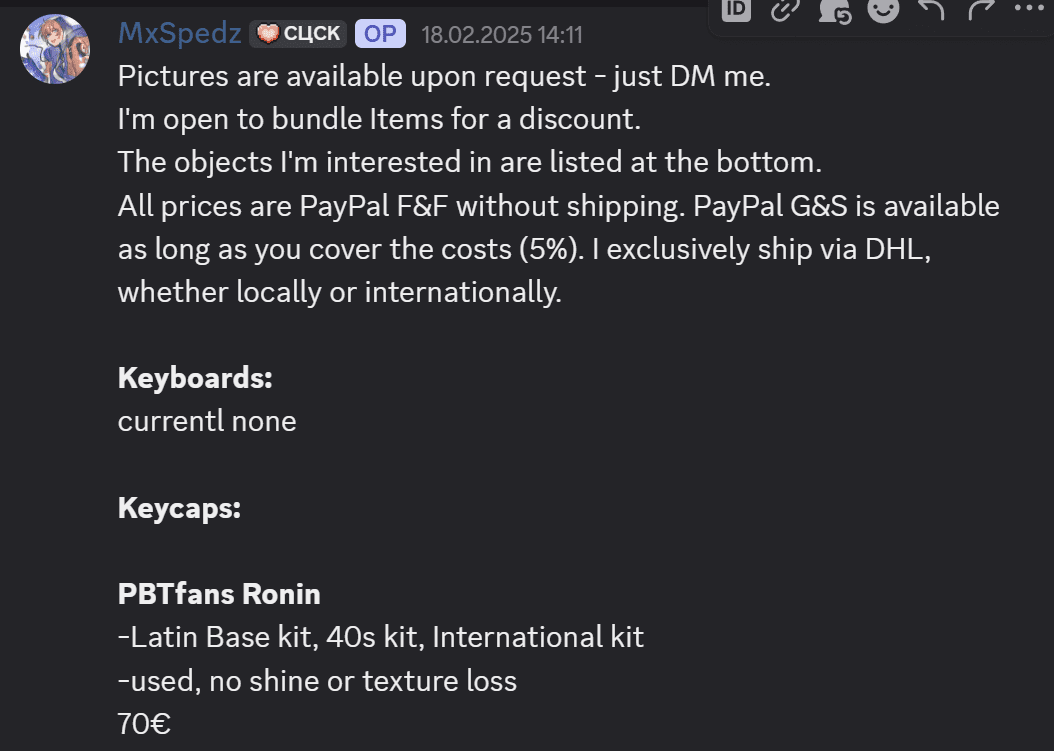Viewport: 1054px width, 751px height.
Task: Click the chat-bubble icon with circular arrow
Action: tap(834, 10)
